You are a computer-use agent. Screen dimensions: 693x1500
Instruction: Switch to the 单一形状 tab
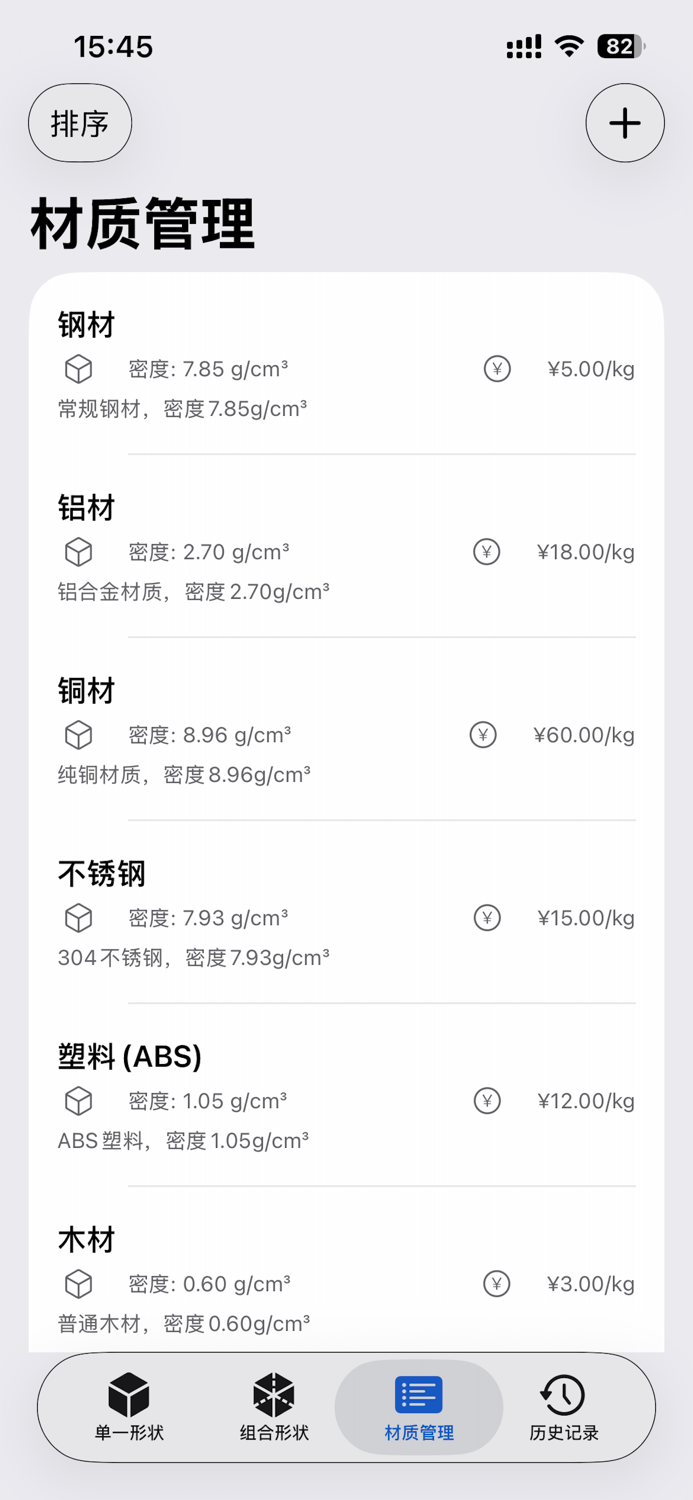(x=128, y=1407)
